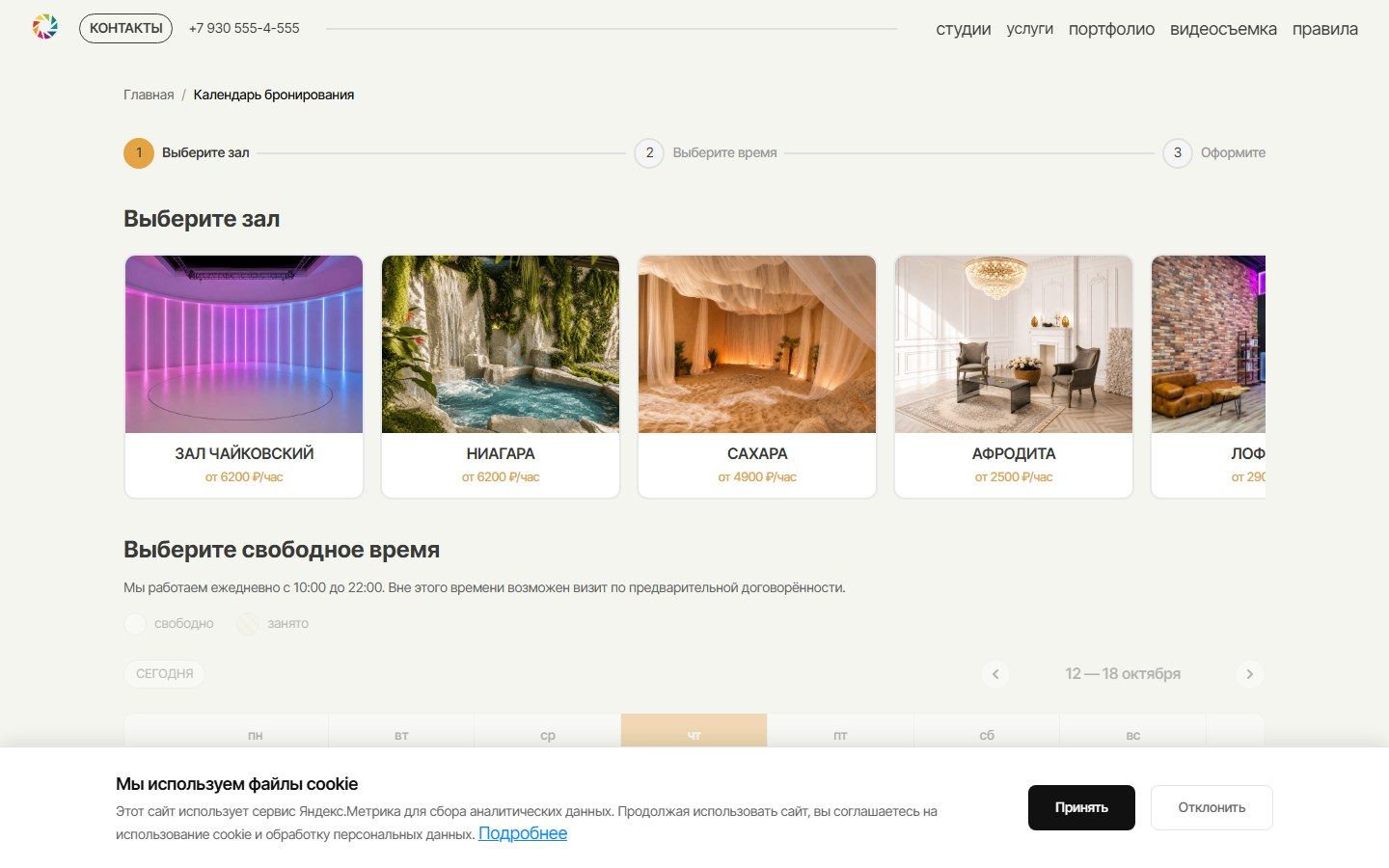Click the 12 — 18 октября date range
This screenshot has width=1389, height=868.
tap(1123, 674)
